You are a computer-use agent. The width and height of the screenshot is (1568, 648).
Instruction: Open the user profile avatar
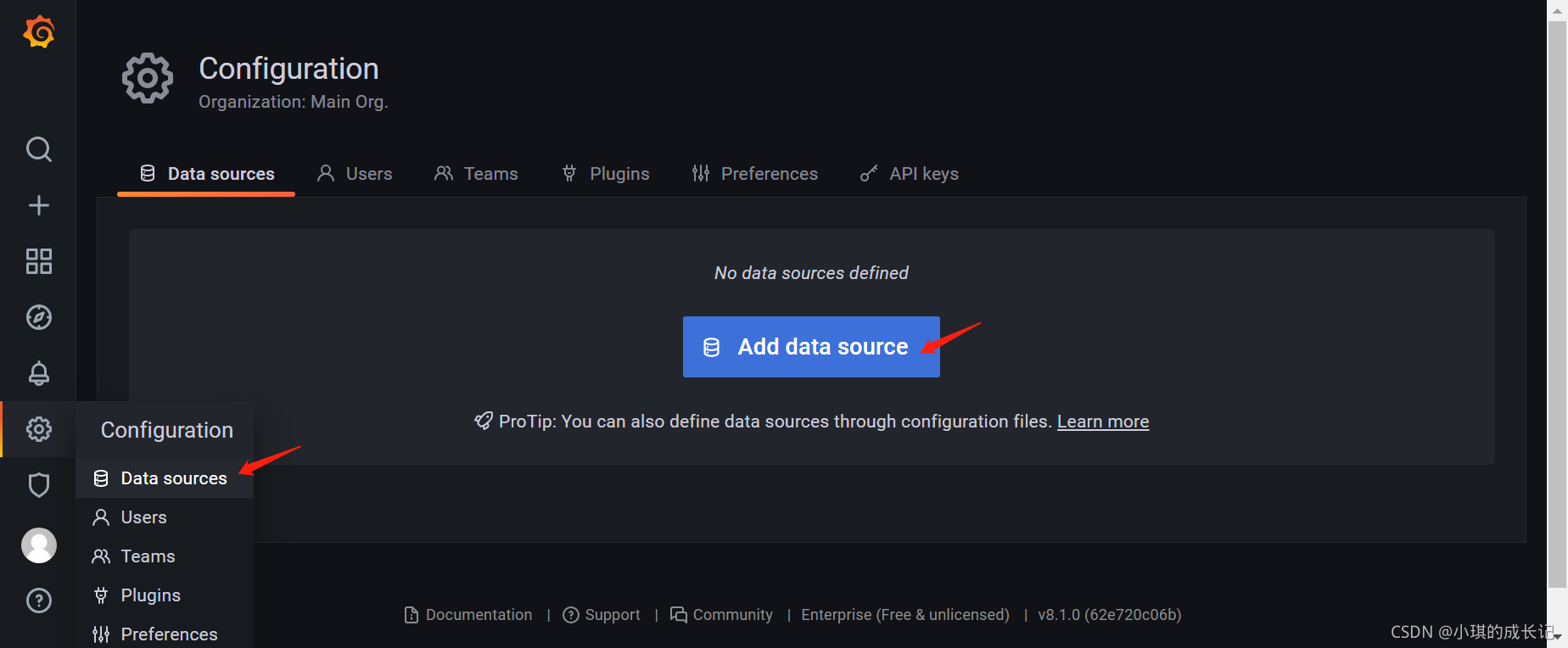click(39, 545)
